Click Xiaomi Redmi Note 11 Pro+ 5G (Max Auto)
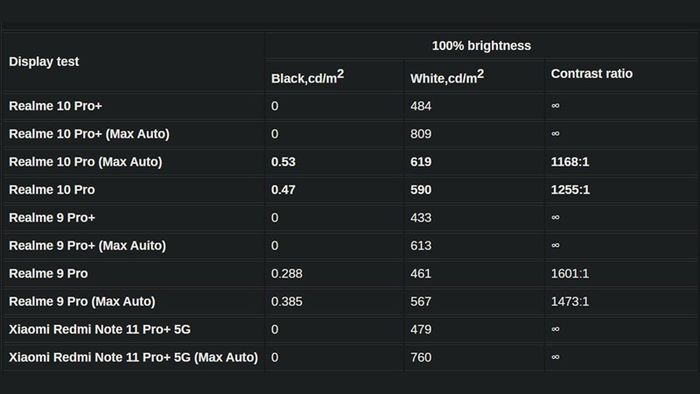700x394 pixels. [133, 357]
